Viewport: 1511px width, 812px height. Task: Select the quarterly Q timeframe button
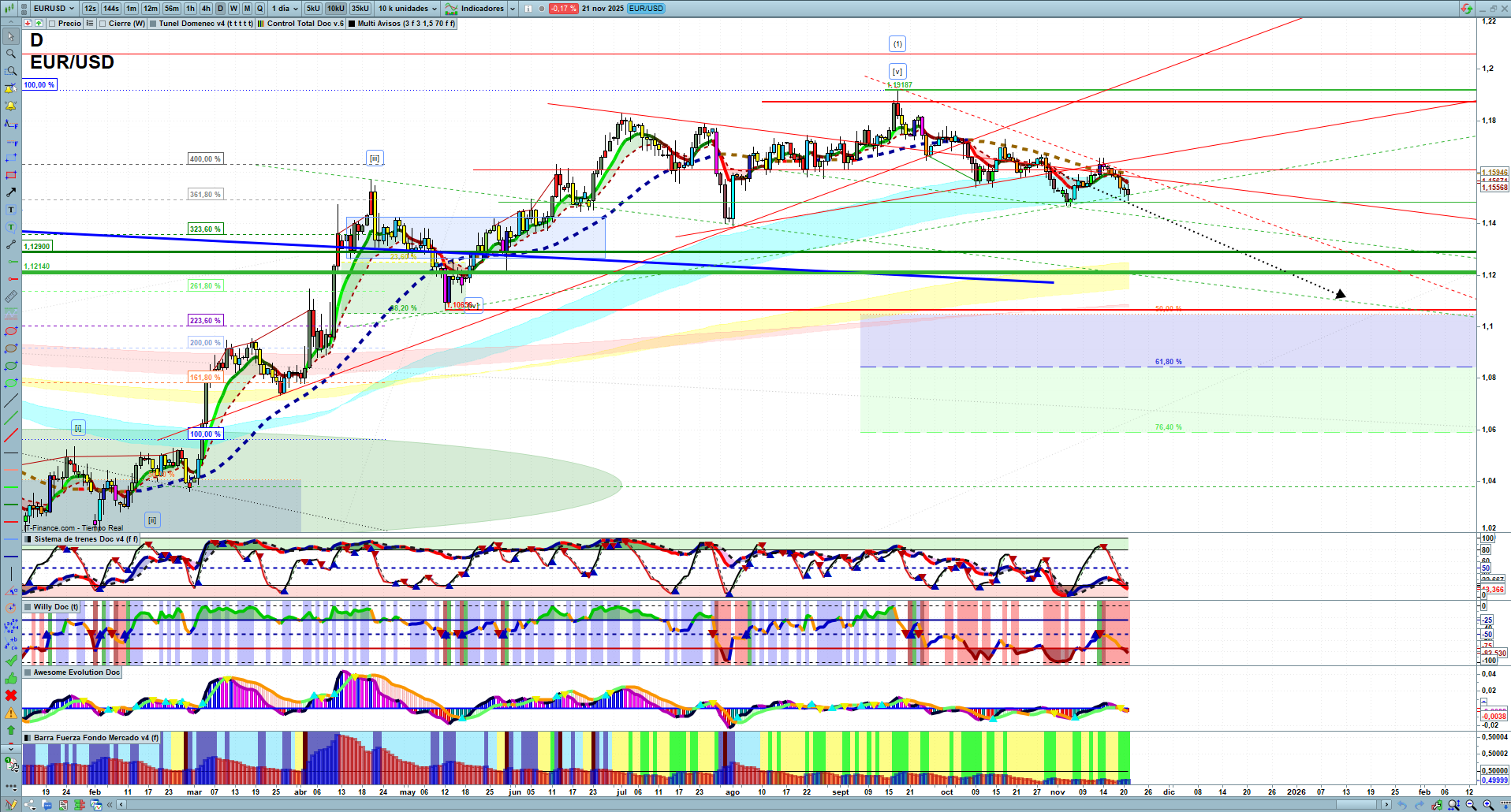click(259, 9)
